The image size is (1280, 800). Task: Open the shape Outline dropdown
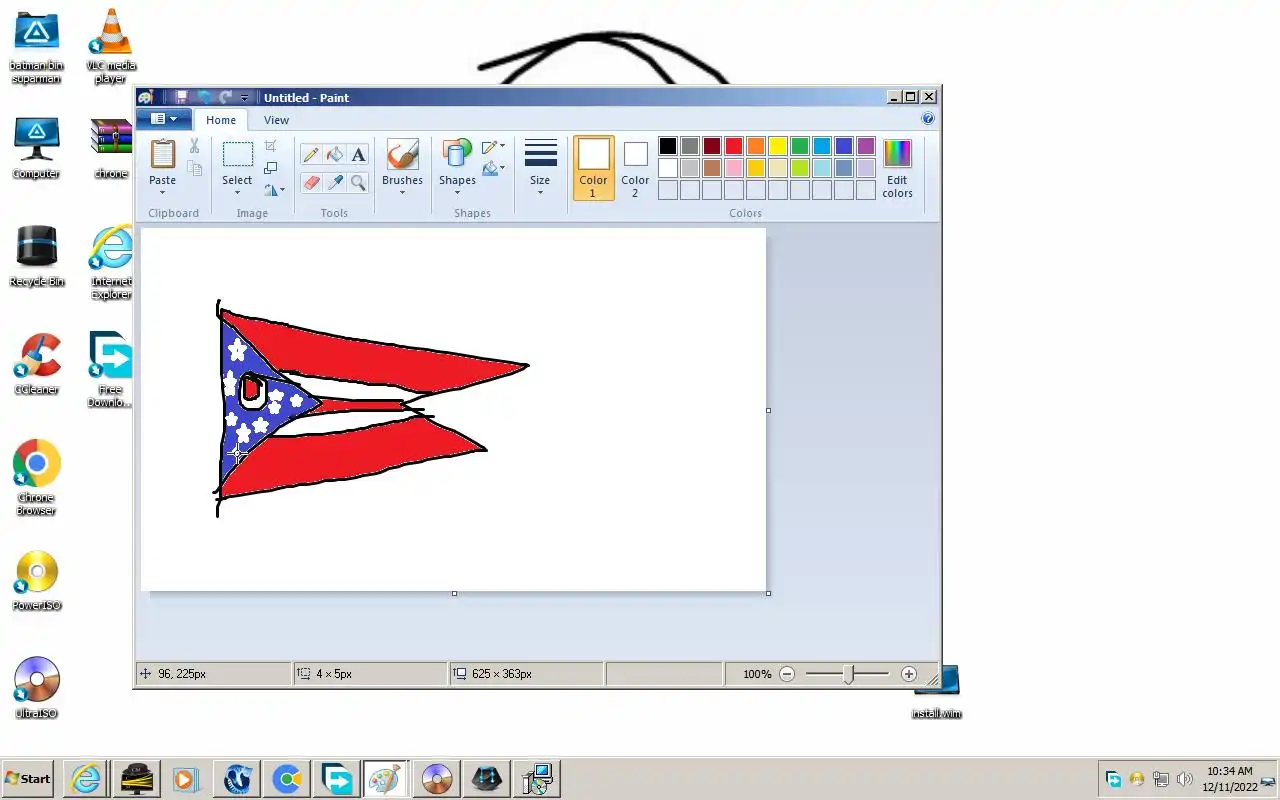point(493,146)
